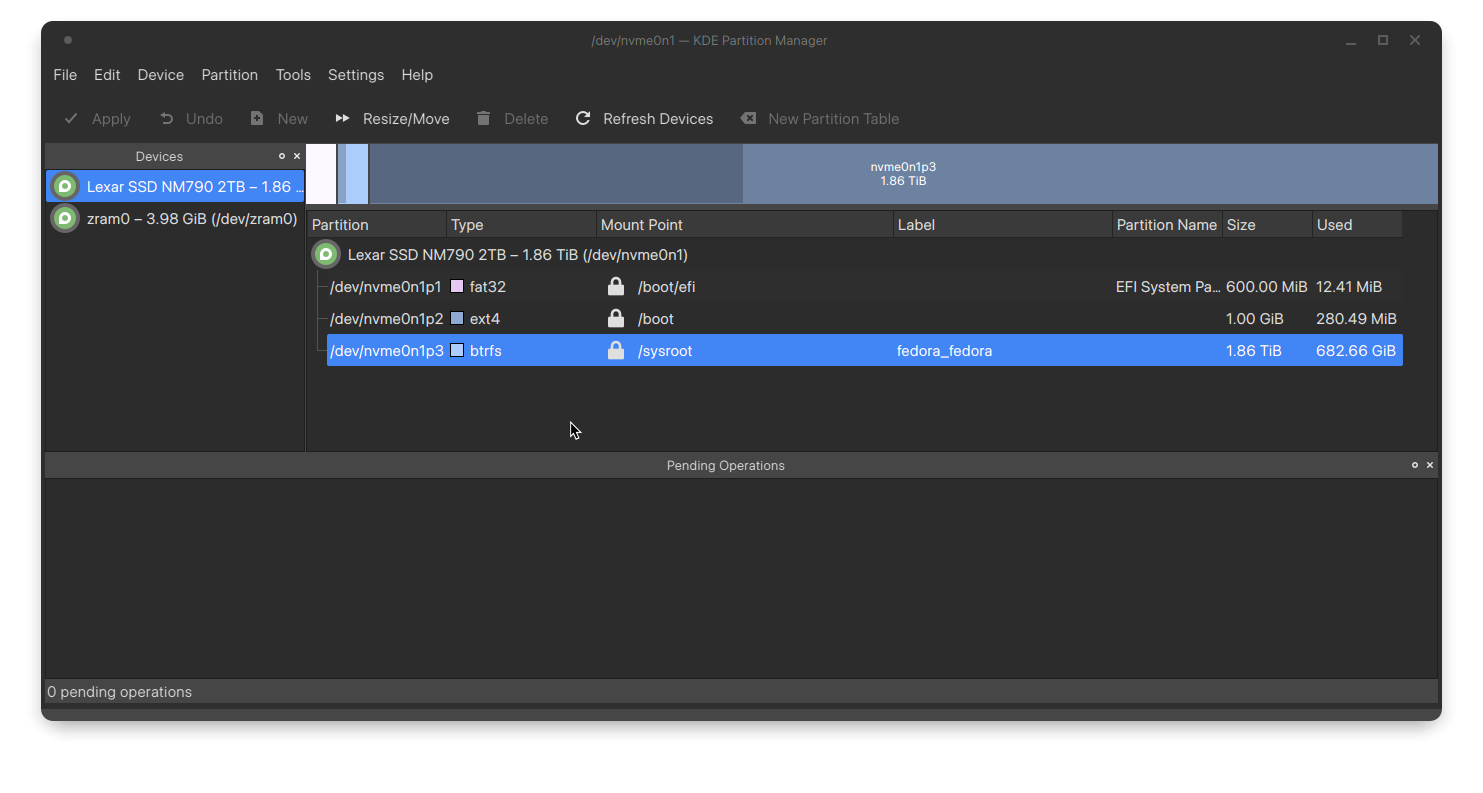The image size is (1483, 793).
Task: Open the Edit menu
Action: pyautogui.click(x=107, y=75)
